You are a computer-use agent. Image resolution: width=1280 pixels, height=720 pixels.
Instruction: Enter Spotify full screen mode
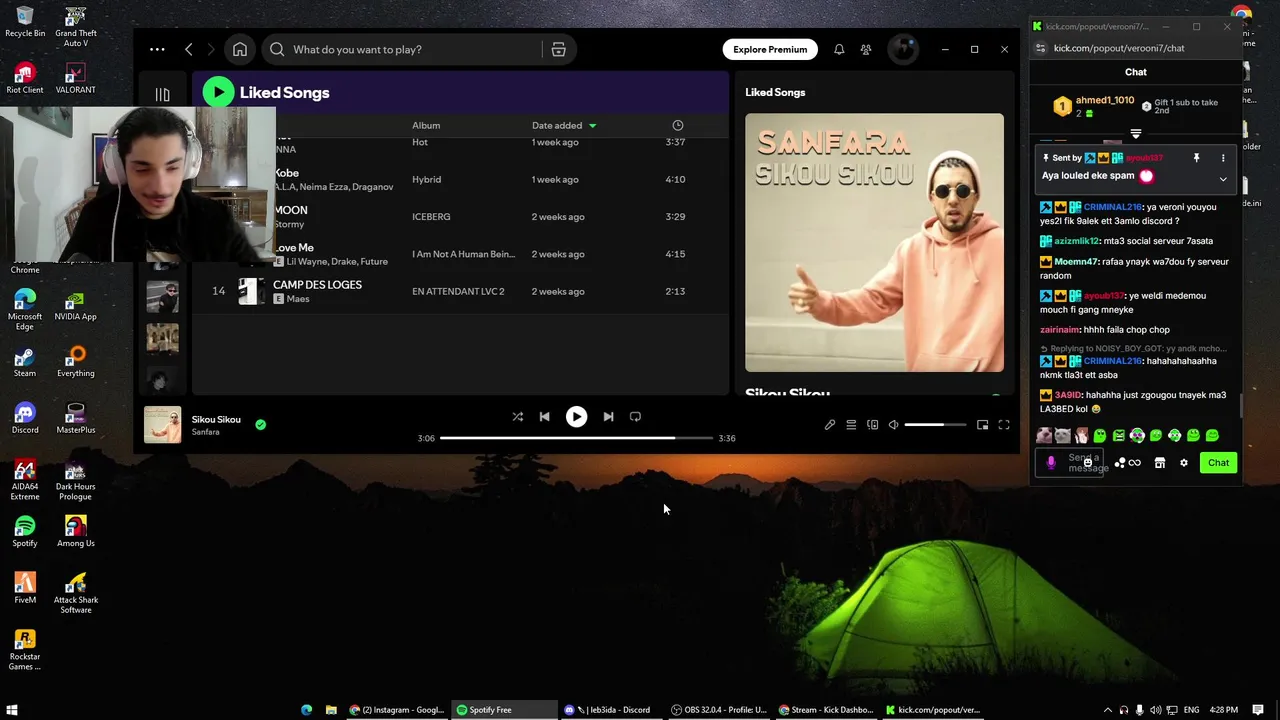click(x=1004, y=425)
